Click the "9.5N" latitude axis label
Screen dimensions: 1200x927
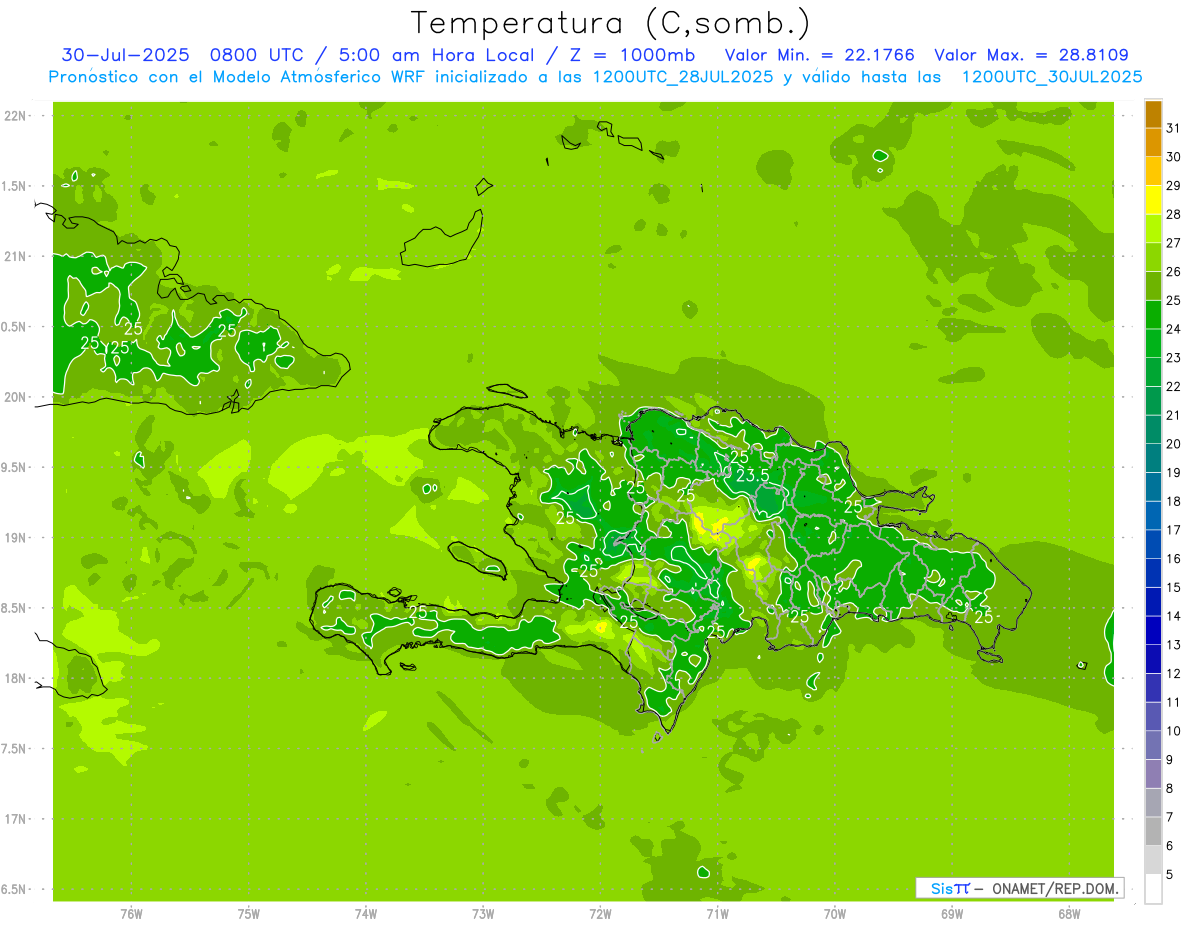tap(15, 467)
